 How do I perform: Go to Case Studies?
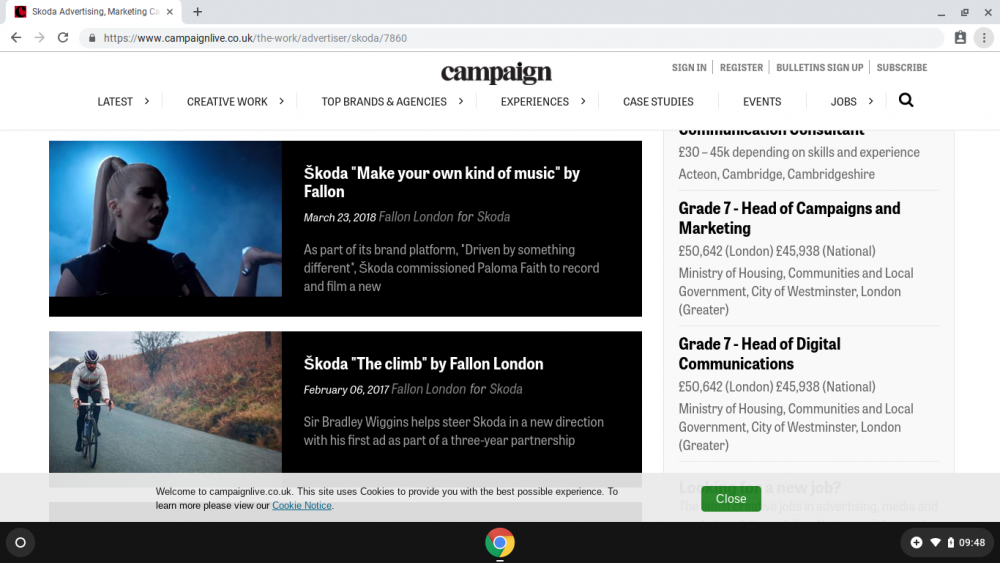[658, 101]
